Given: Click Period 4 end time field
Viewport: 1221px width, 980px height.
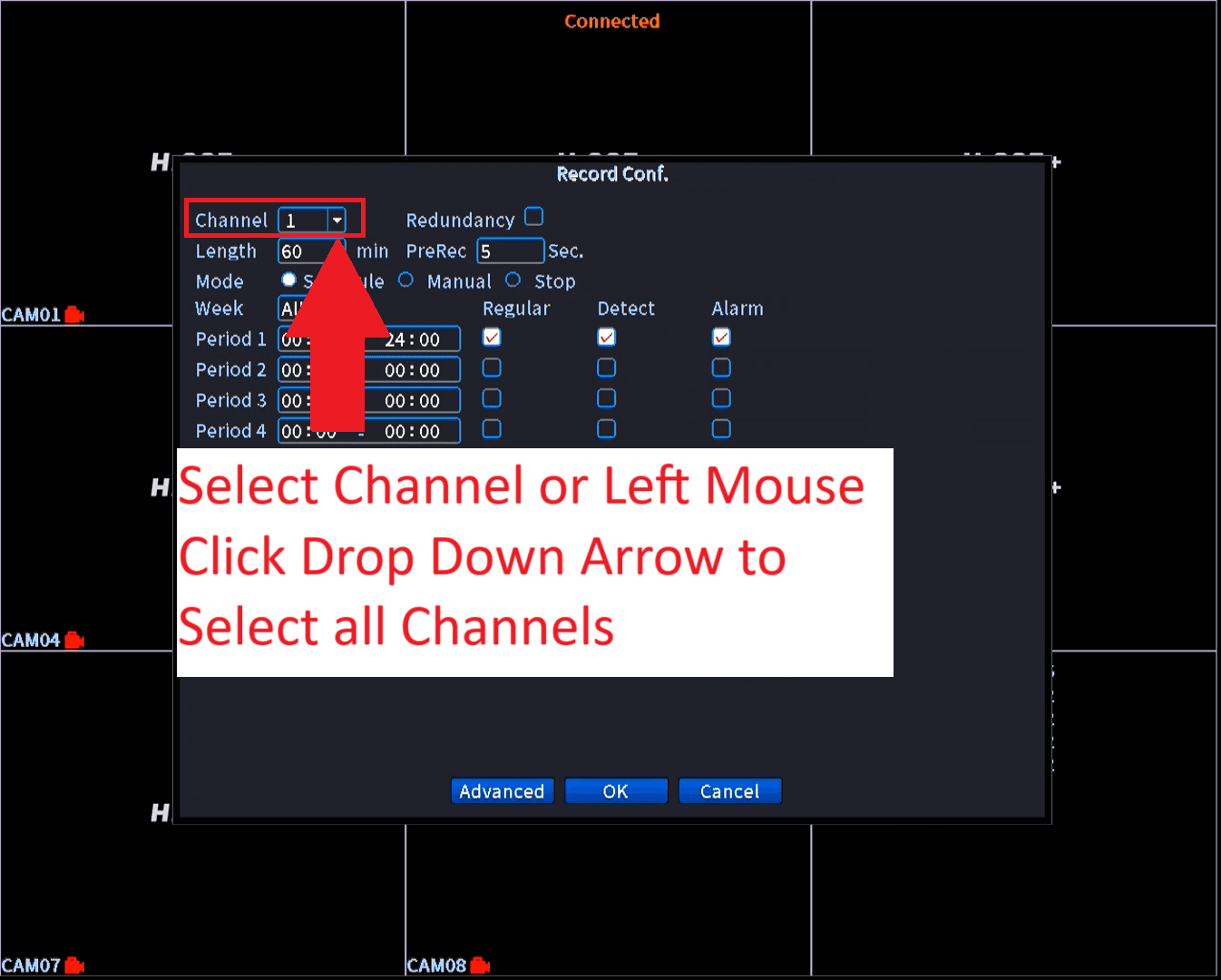Looking at the screenshot, I should (413, 432).
